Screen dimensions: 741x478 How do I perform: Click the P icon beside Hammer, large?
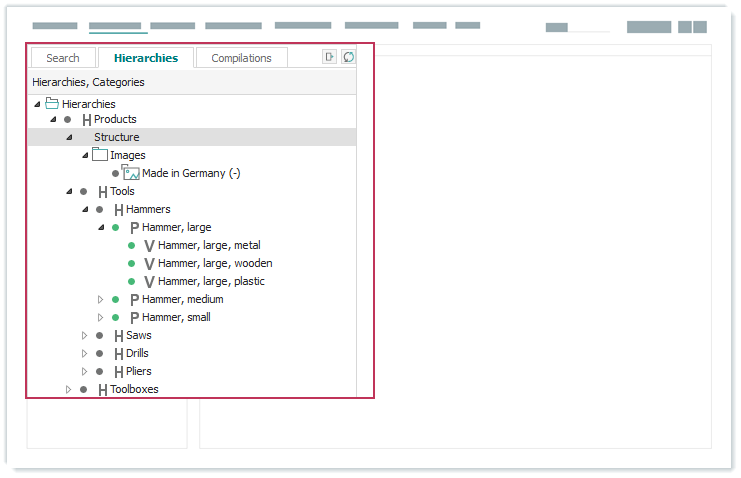click(134, 228)
